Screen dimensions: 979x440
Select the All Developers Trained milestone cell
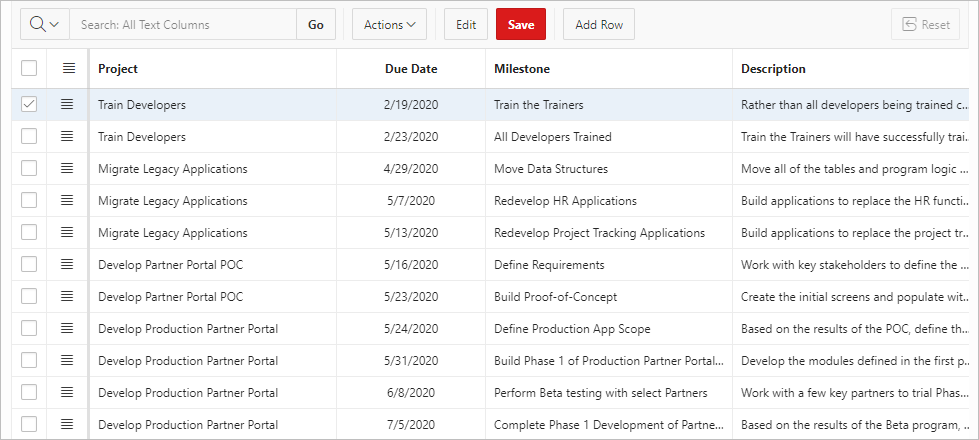pyautogui.click(x=609, y=136)
